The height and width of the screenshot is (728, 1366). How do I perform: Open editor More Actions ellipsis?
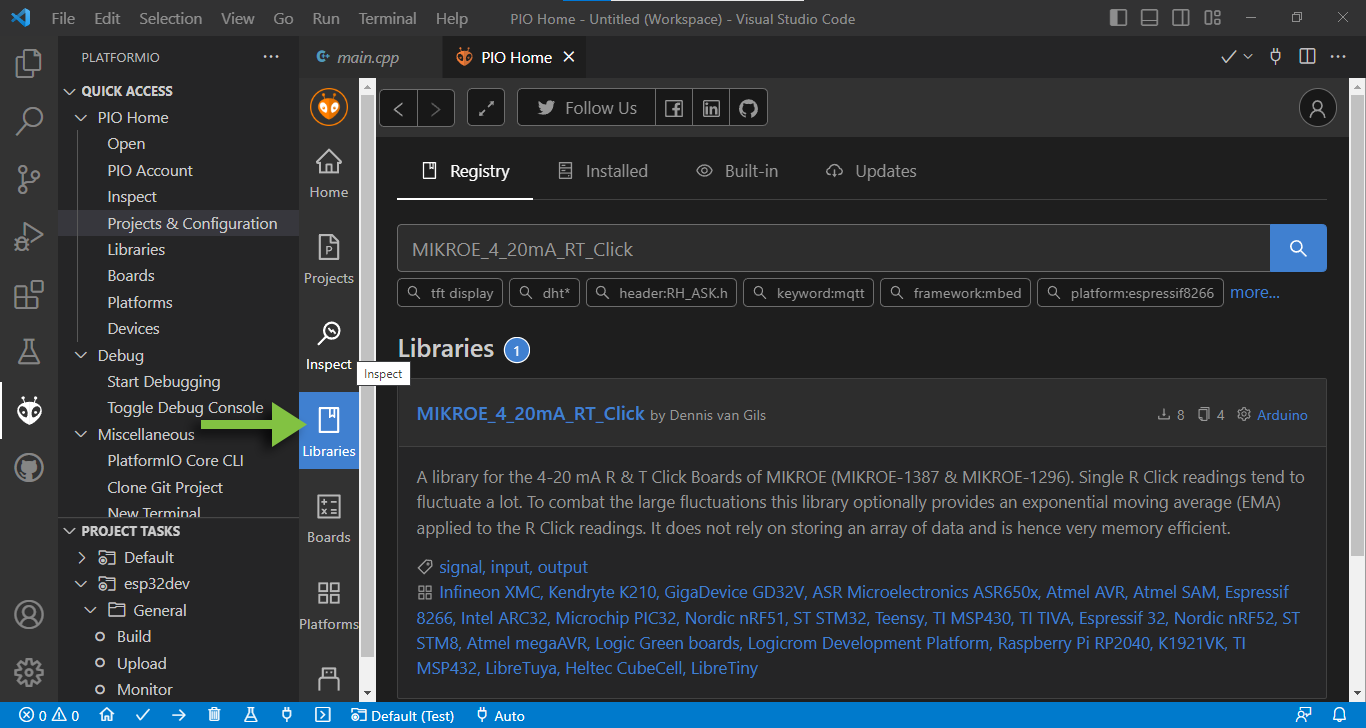point(1338,57)
